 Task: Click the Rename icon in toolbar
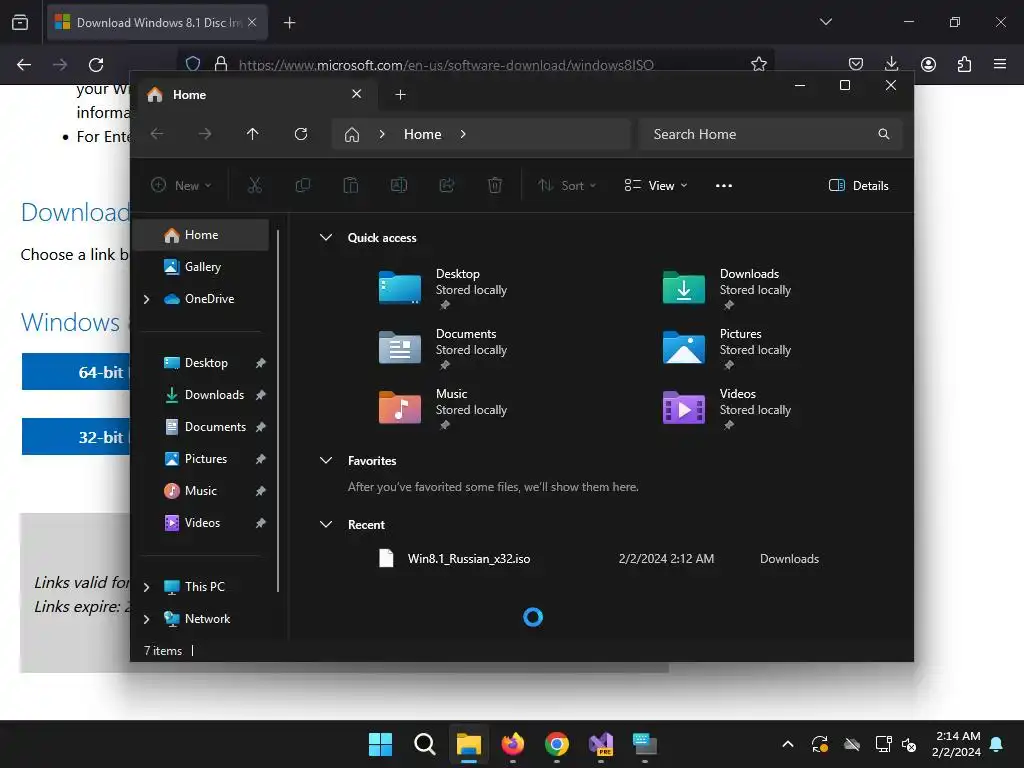click(398, 185)
